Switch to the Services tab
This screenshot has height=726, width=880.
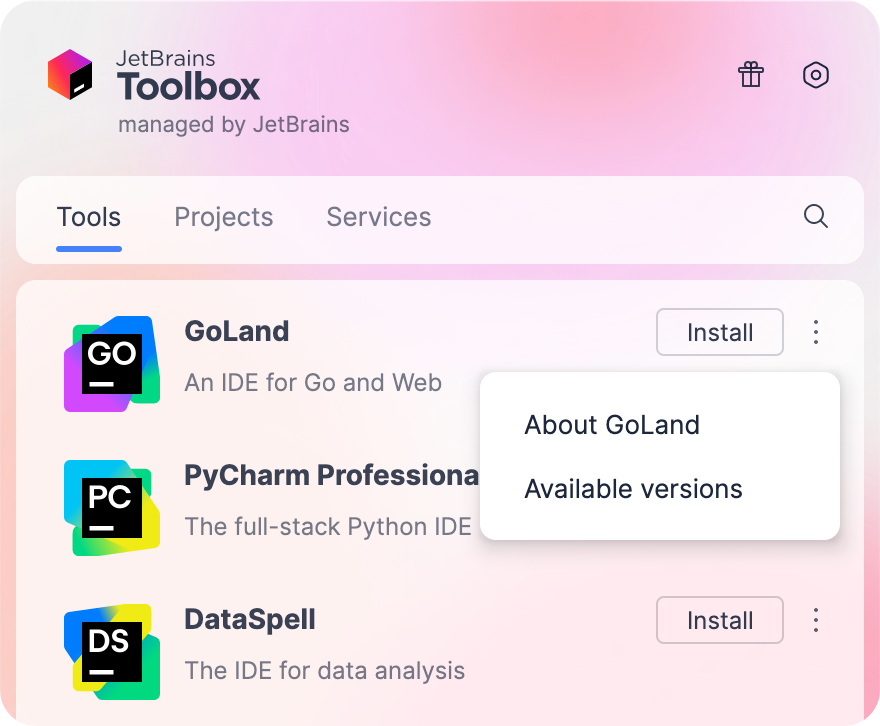(378, 217)
